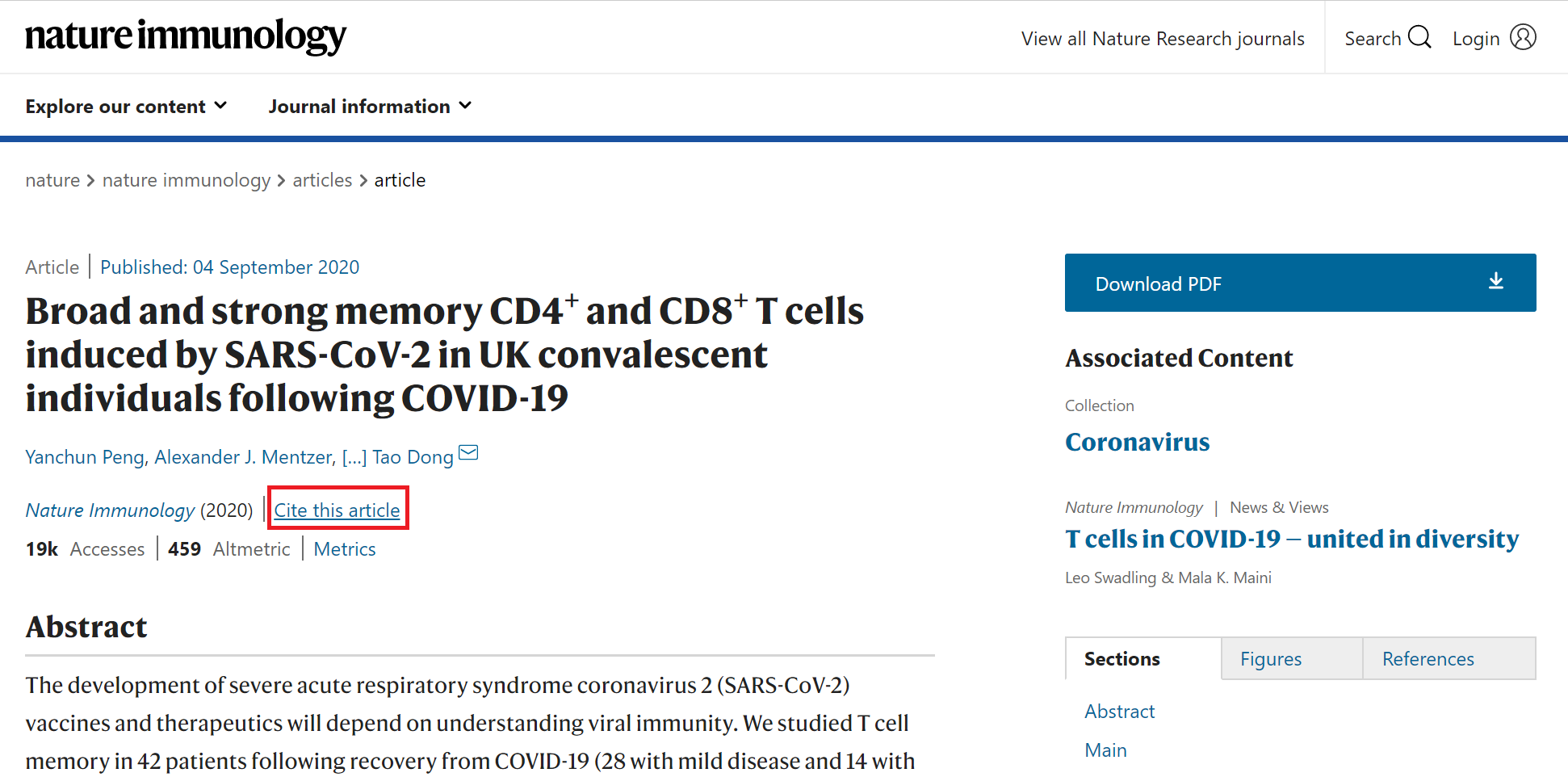This screenshot has width=1568, height=777.
Task: Expand the Explore our content menu
Action: [126, 107]
